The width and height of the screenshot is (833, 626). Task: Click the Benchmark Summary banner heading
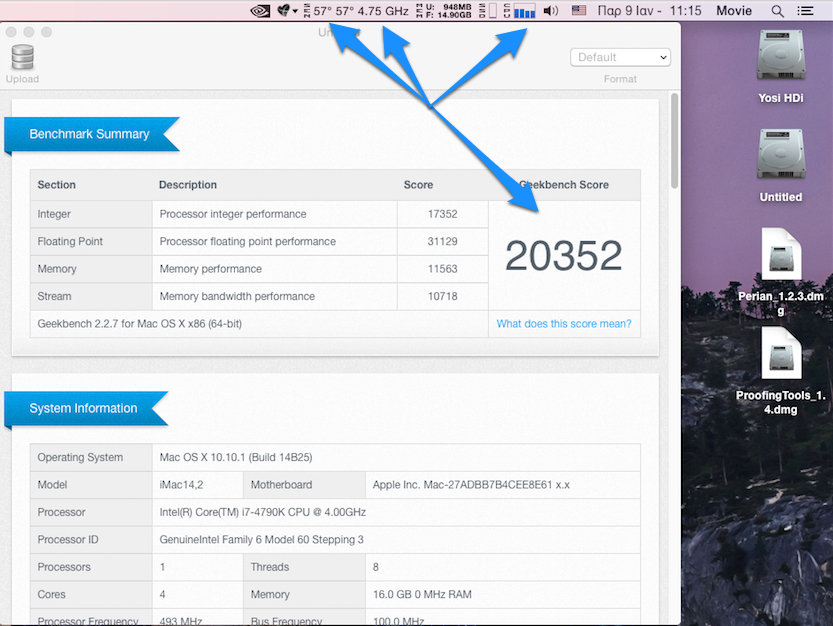point(89,134)
